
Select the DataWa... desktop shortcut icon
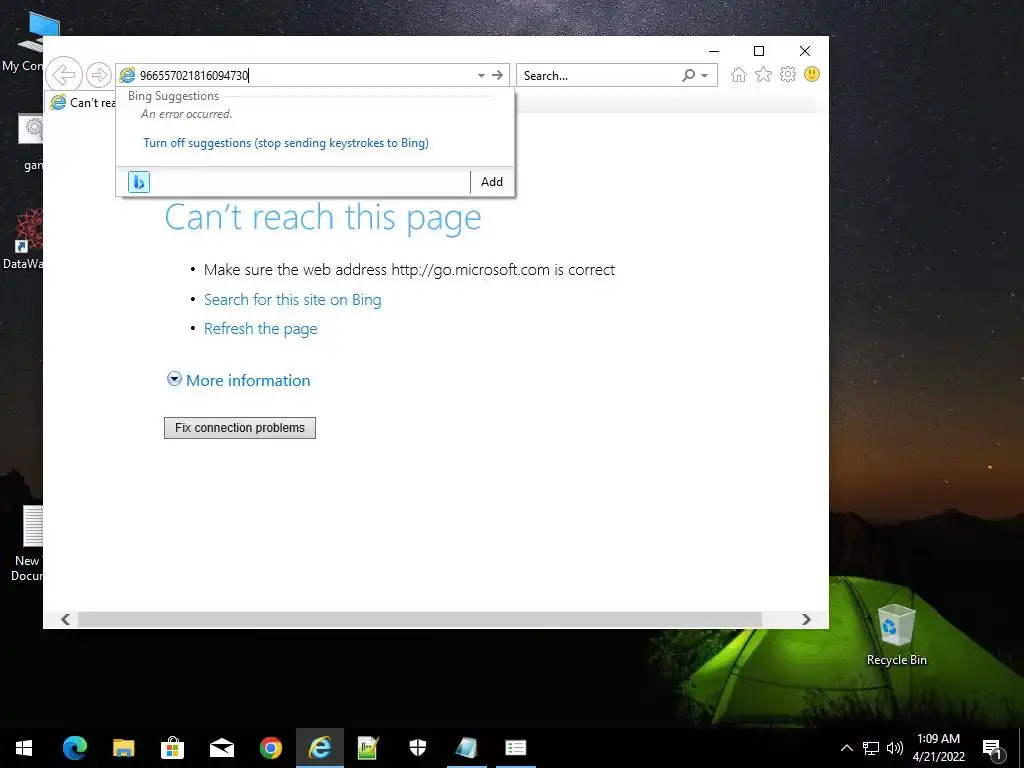(x=24, y=240)
